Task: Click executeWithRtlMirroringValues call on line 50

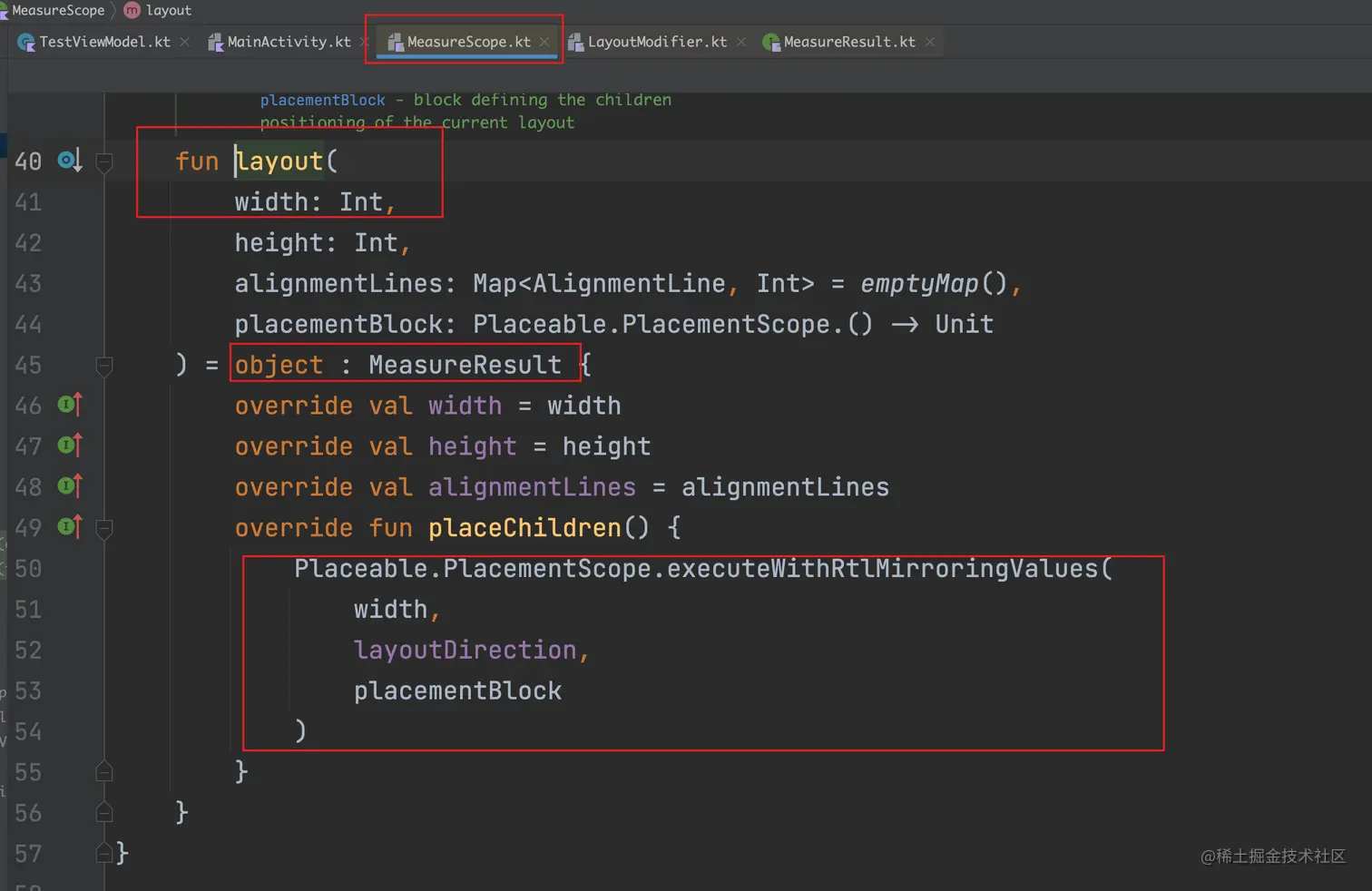Action: click(882, 569)
